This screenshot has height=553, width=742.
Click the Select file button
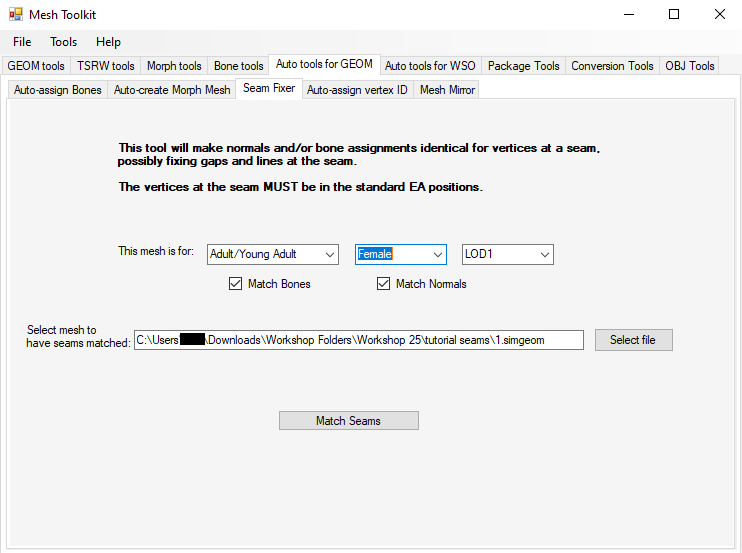pos(634,340)
